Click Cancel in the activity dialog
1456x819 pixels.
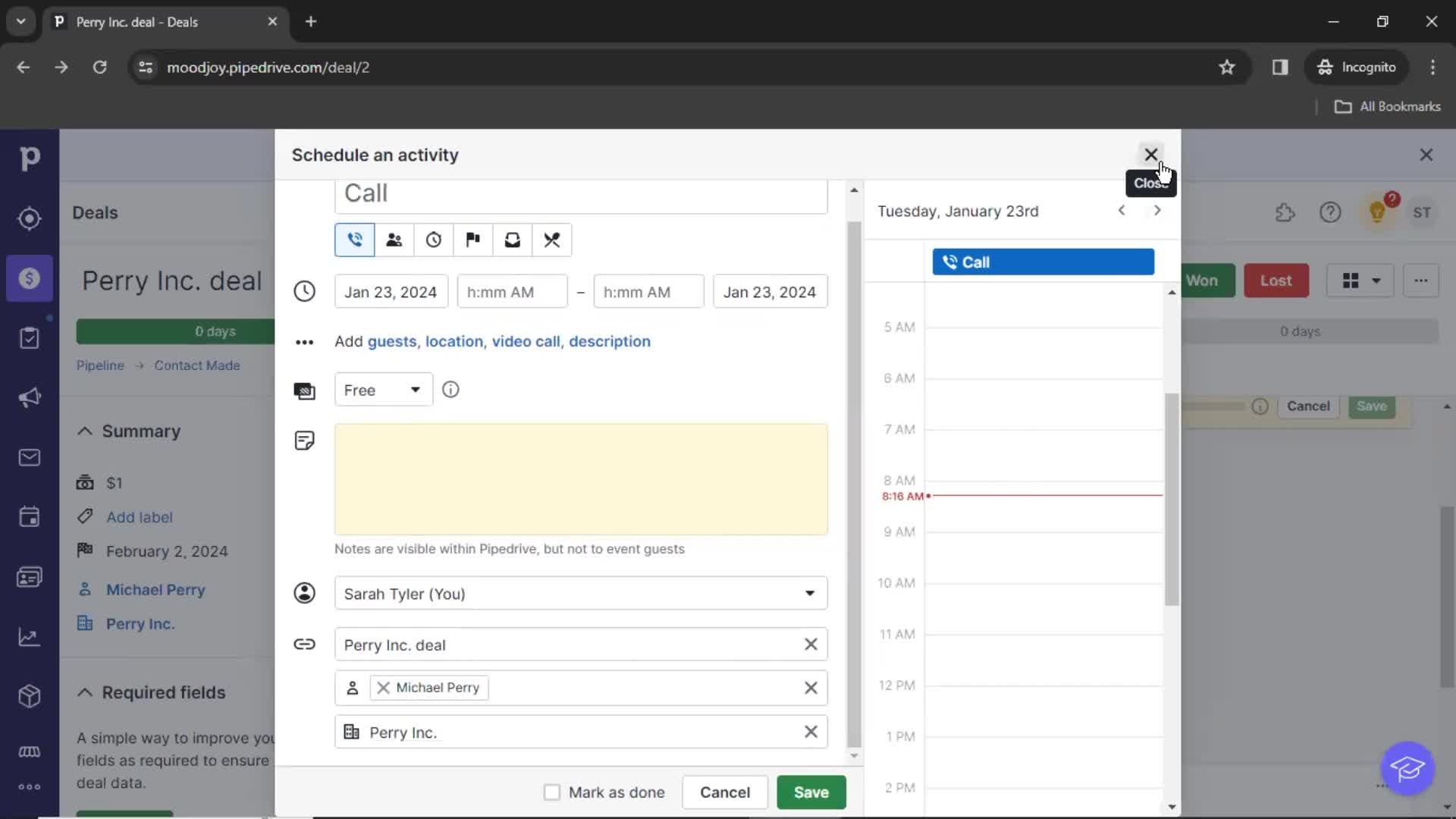coord(725,792)
